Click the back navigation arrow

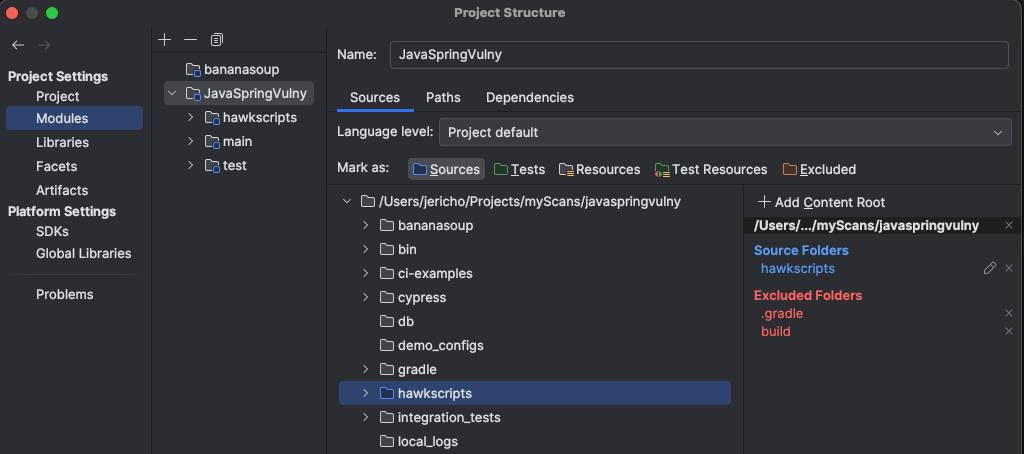pyautogui.click(x=18, y=45)
